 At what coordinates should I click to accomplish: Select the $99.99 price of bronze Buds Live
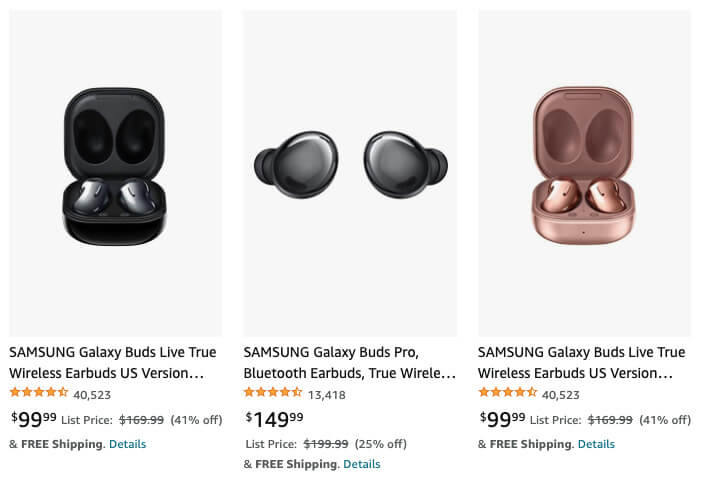(x=503, y=419)
